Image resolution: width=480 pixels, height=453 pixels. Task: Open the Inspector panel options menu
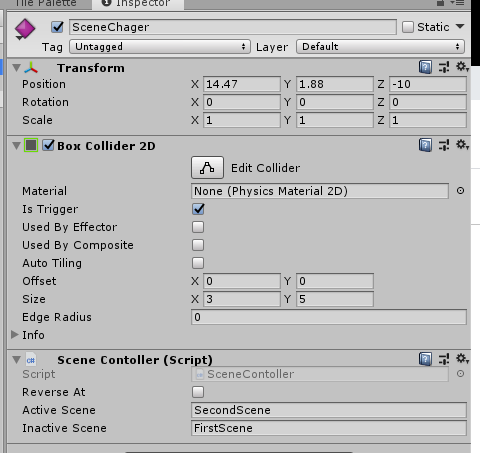[x=458, y=3]
